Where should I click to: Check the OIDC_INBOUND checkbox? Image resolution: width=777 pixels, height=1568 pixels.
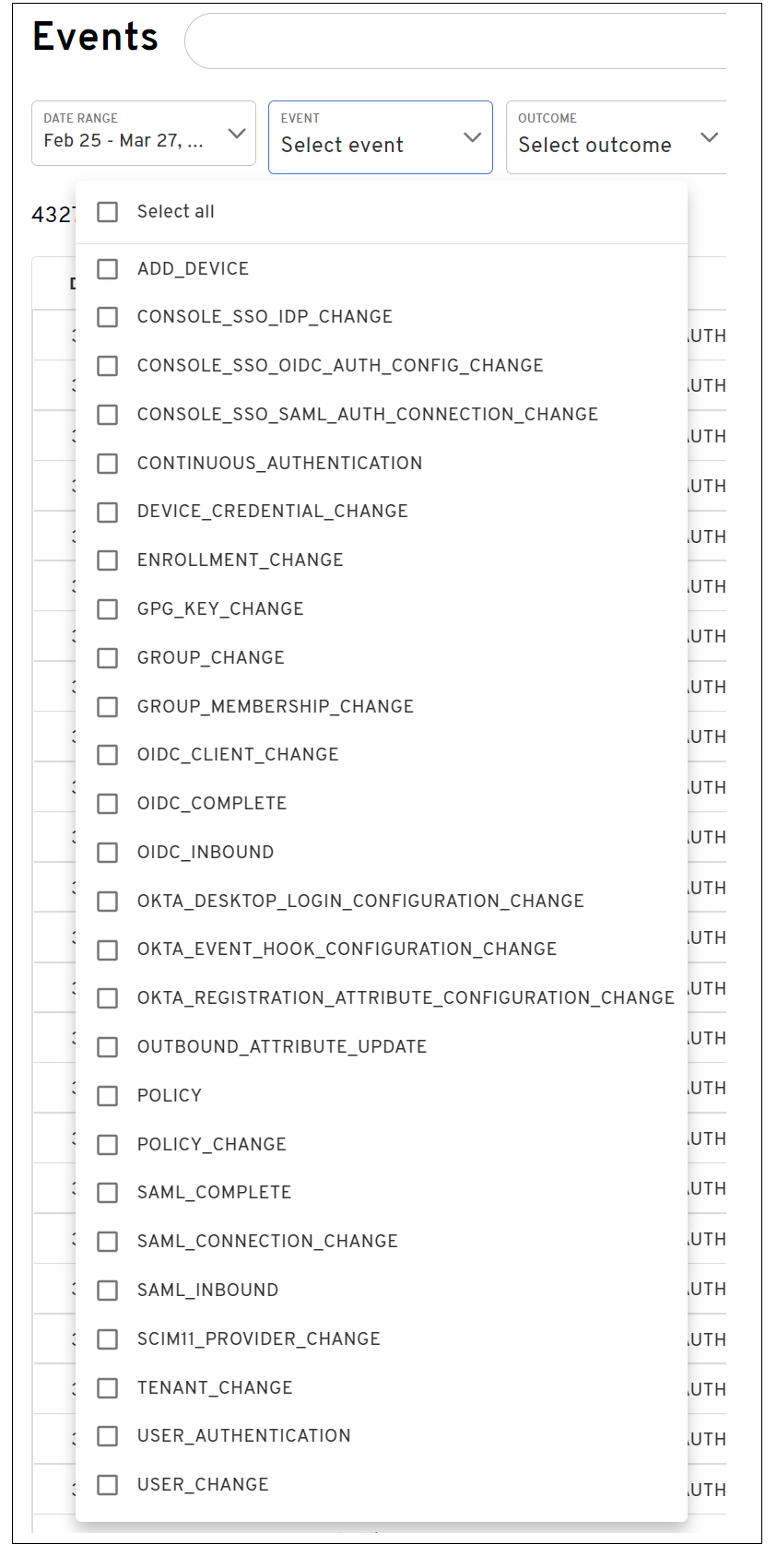[x=107, y=852]
